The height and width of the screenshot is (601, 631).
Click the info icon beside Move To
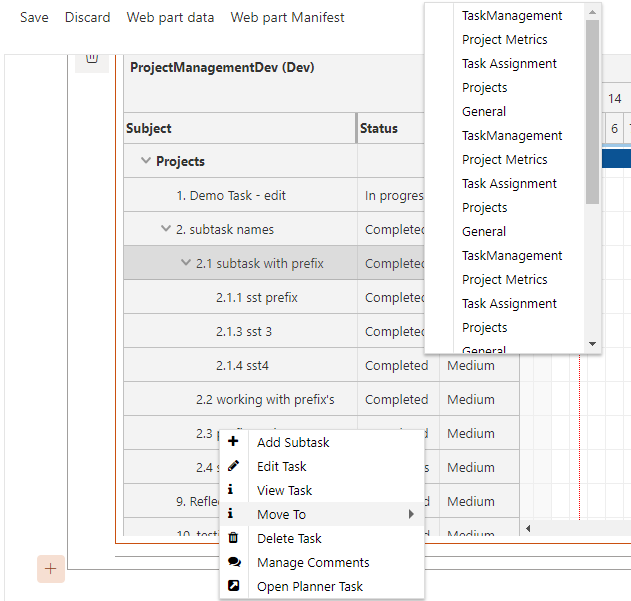pos(230,513)
